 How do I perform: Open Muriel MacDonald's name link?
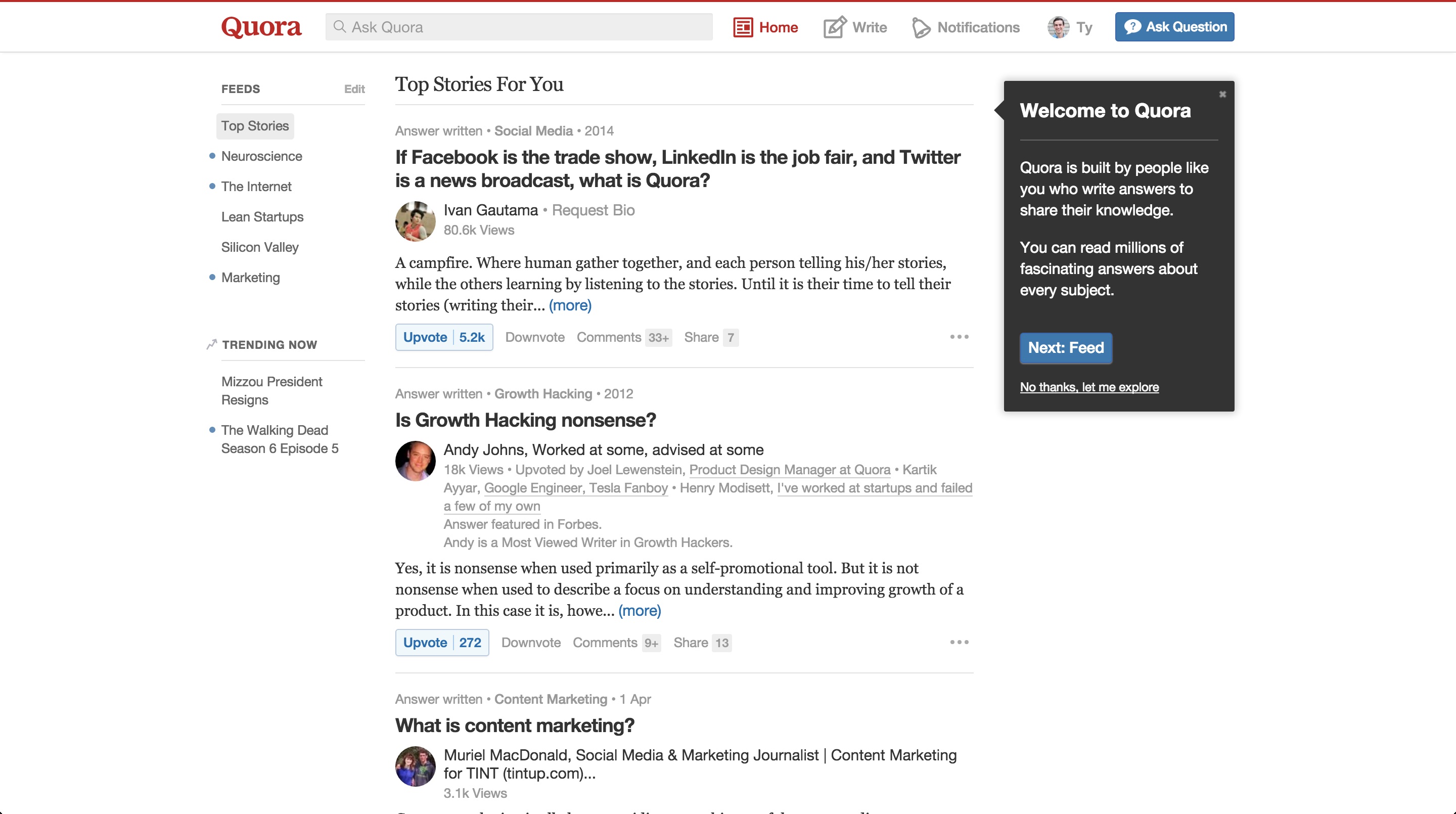506,755
